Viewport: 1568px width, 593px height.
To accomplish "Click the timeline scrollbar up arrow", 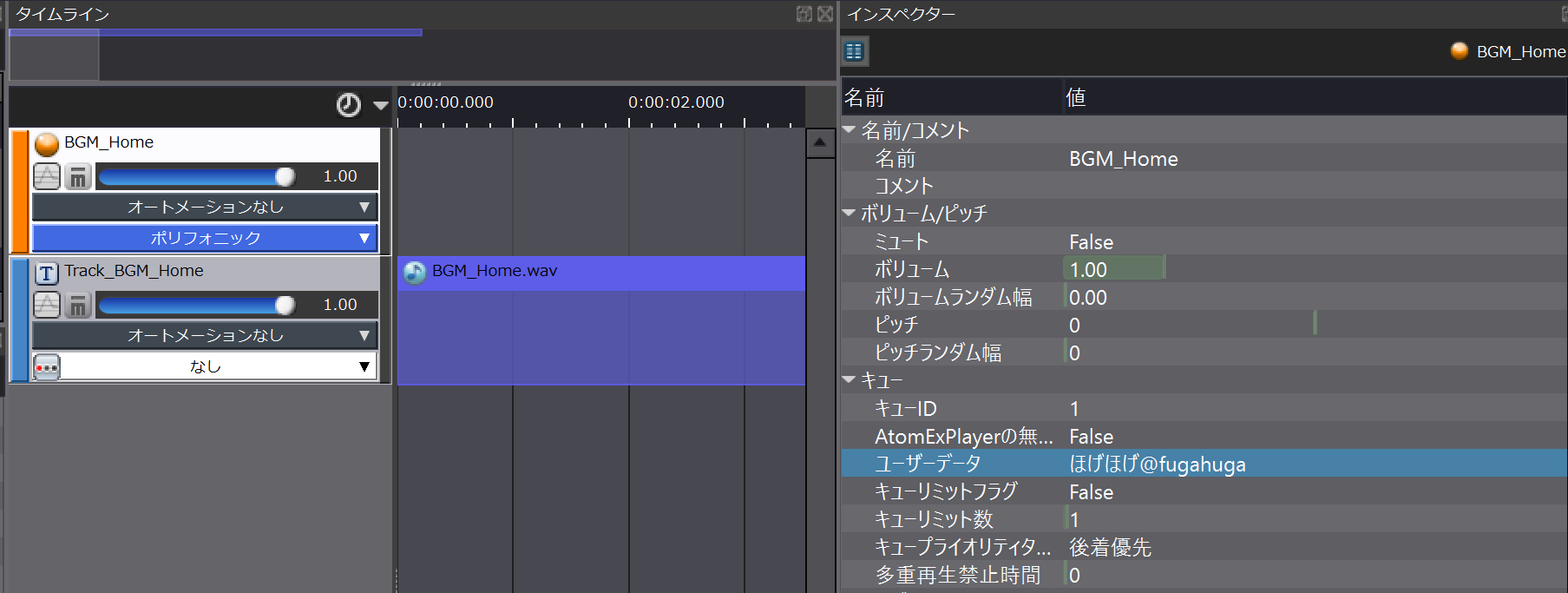I will 820,143.
